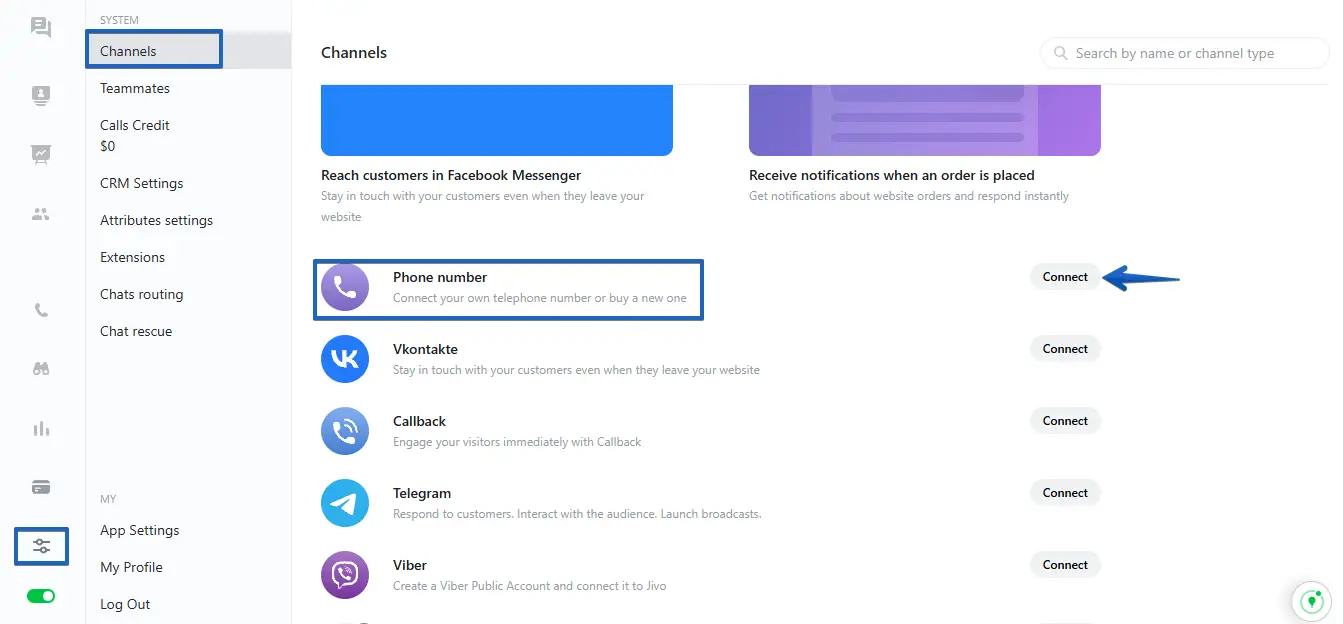Open the bar chart statistics icon
This screenshot has width=1343, height=624.
coord(41,429)
